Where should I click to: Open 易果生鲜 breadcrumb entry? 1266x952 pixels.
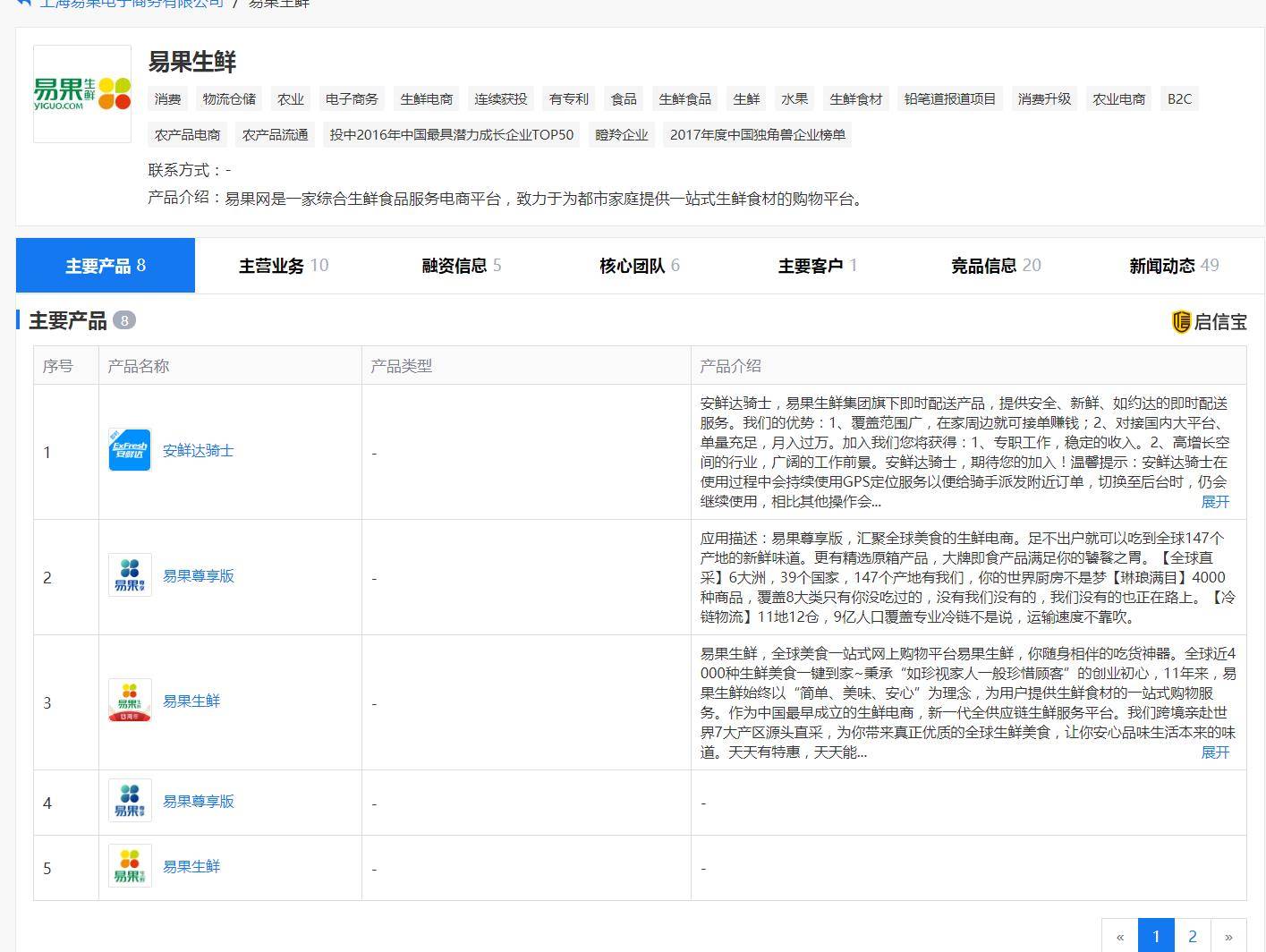pyautogui.click(x=278, y=4)
